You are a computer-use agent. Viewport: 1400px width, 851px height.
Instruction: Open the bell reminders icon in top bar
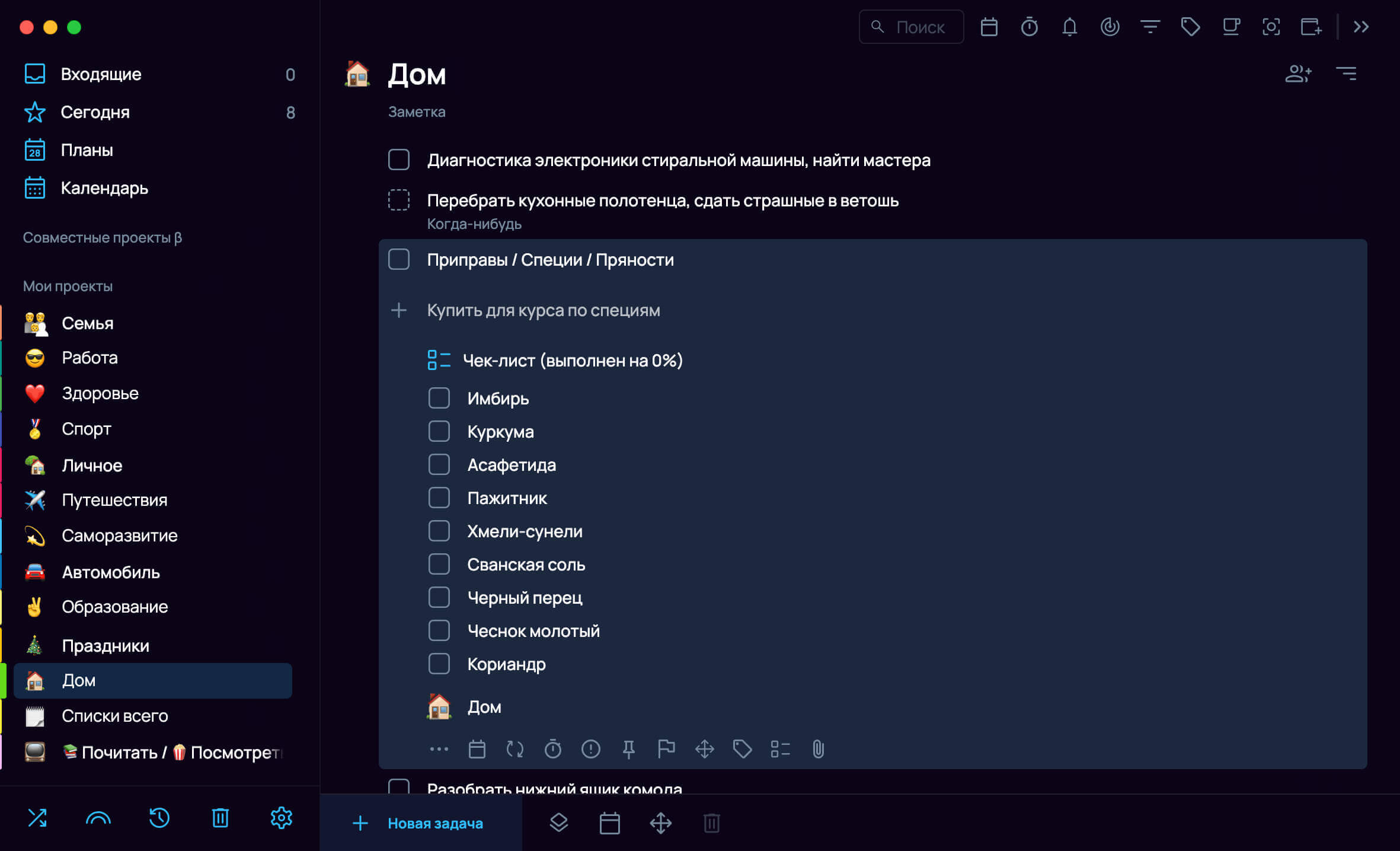(x=1069, y=27)
